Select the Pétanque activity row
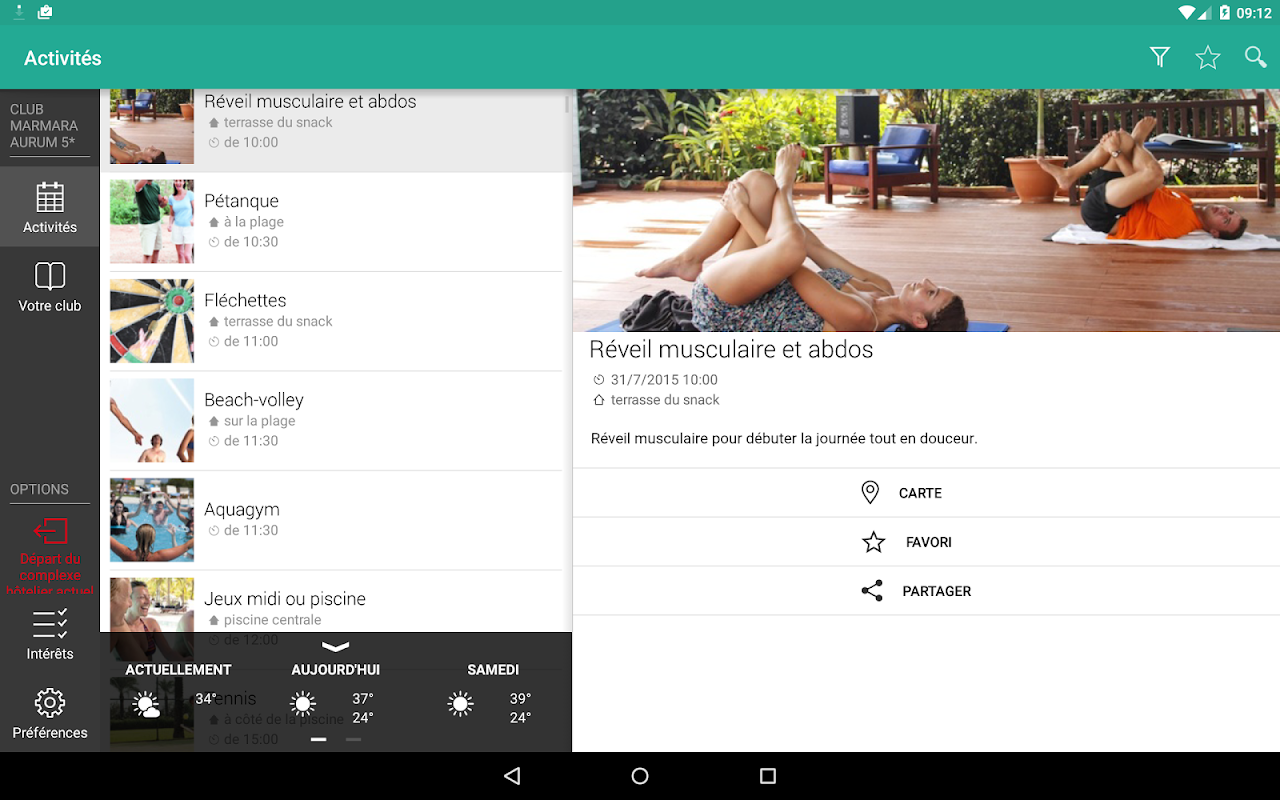This screenshot has width=1280, height=800. (x=336, y=222)
